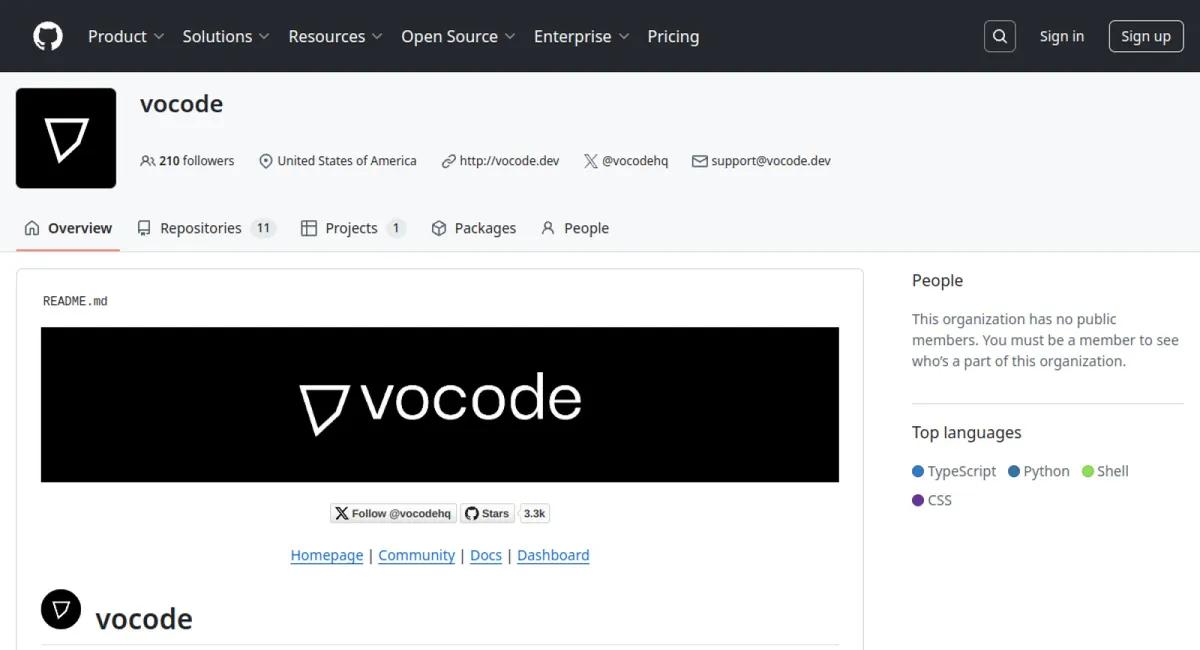Screen dimensions: 1200x650
Task: Click the location pin icon
Action: (x=266, y=161)
